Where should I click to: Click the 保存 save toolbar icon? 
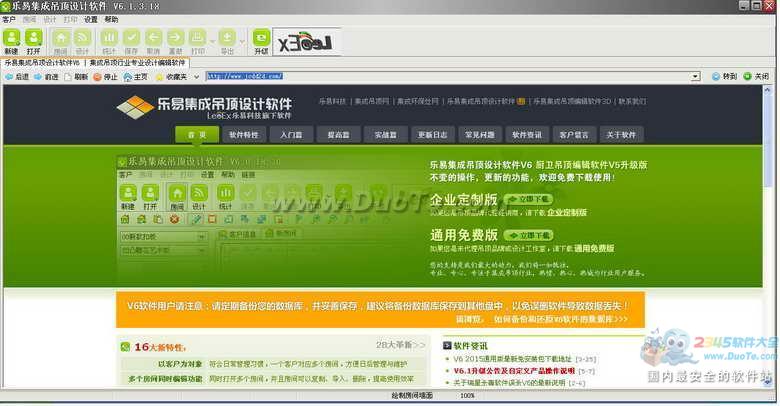[131, 42]
